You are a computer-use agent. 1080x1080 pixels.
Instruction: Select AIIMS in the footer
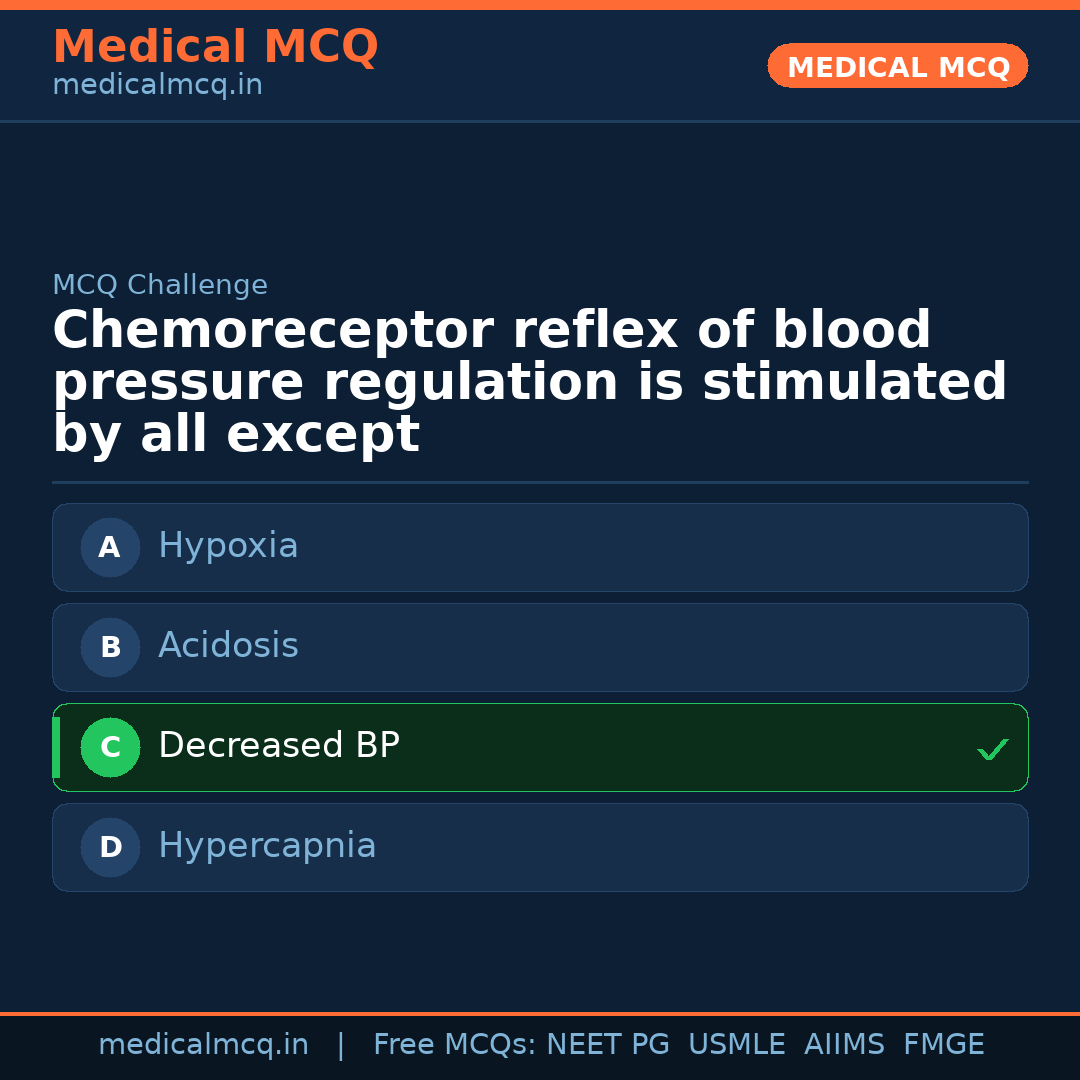pos(844,1045)
